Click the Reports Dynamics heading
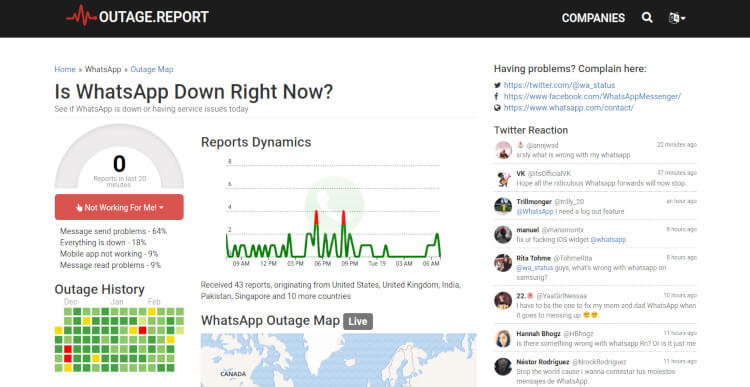The width and height of the screenshot is (750, 387). point(256,142)
